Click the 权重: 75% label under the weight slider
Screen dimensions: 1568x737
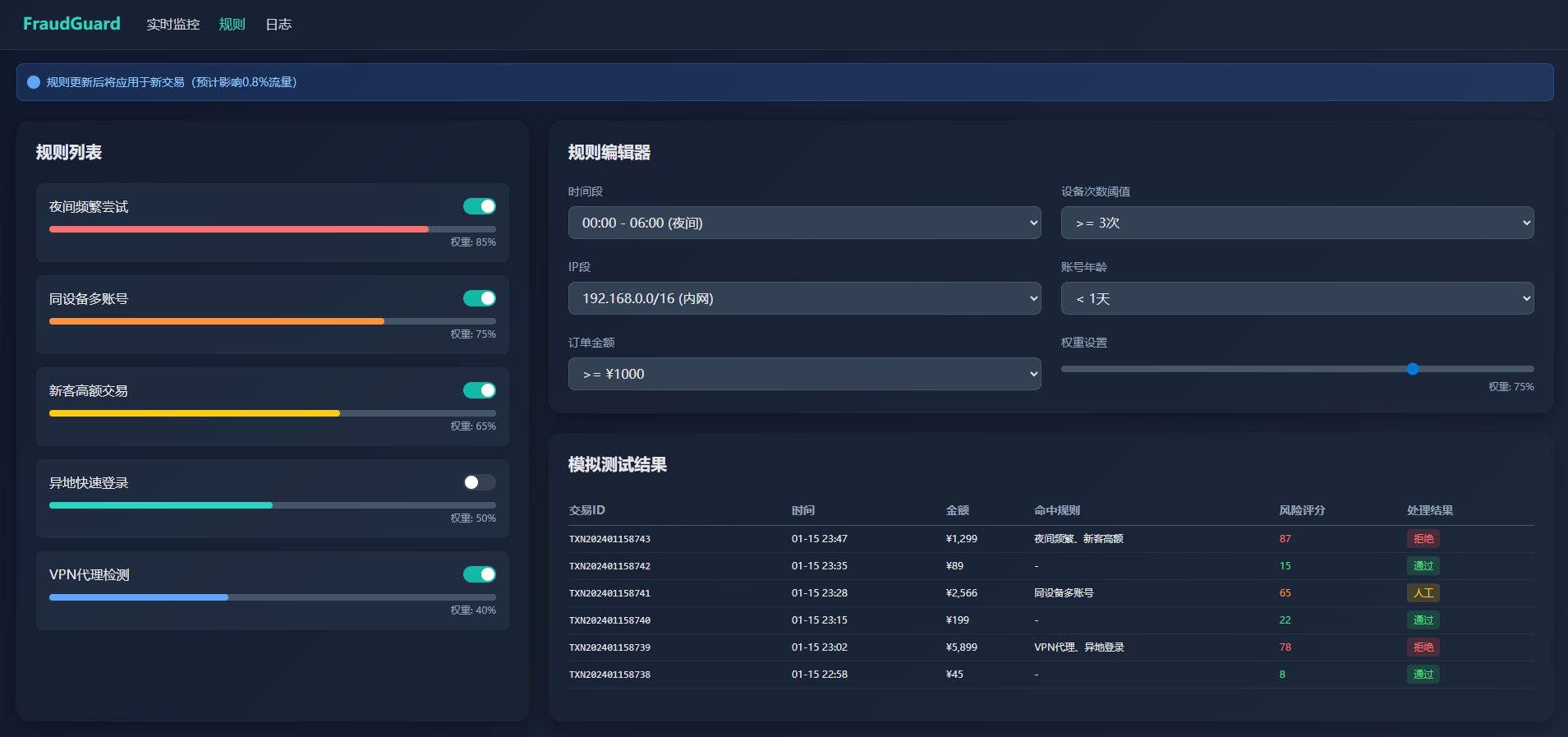[1511, 387]
